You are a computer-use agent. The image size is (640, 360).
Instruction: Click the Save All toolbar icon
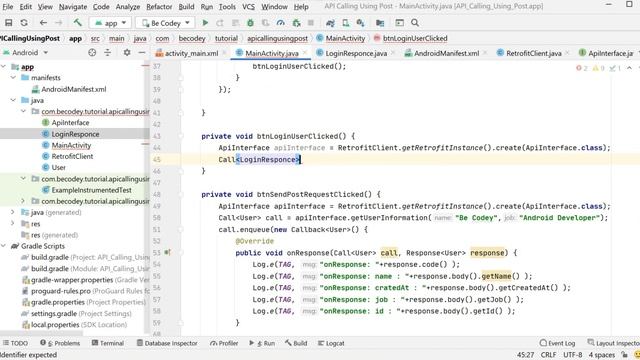(9, 23)
